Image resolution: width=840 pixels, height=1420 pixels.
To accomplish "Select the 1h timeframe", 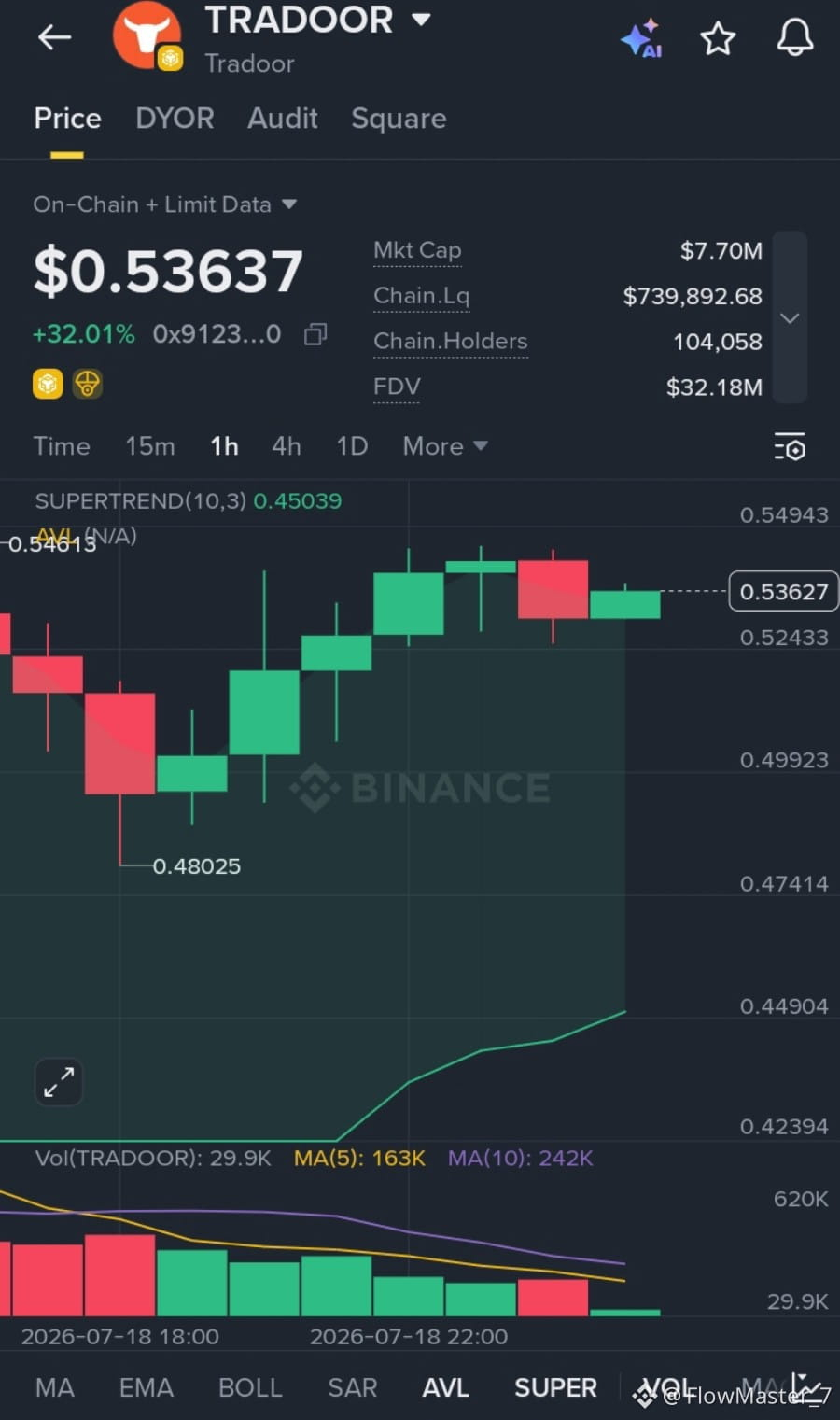I will click(x=224, y=446).
